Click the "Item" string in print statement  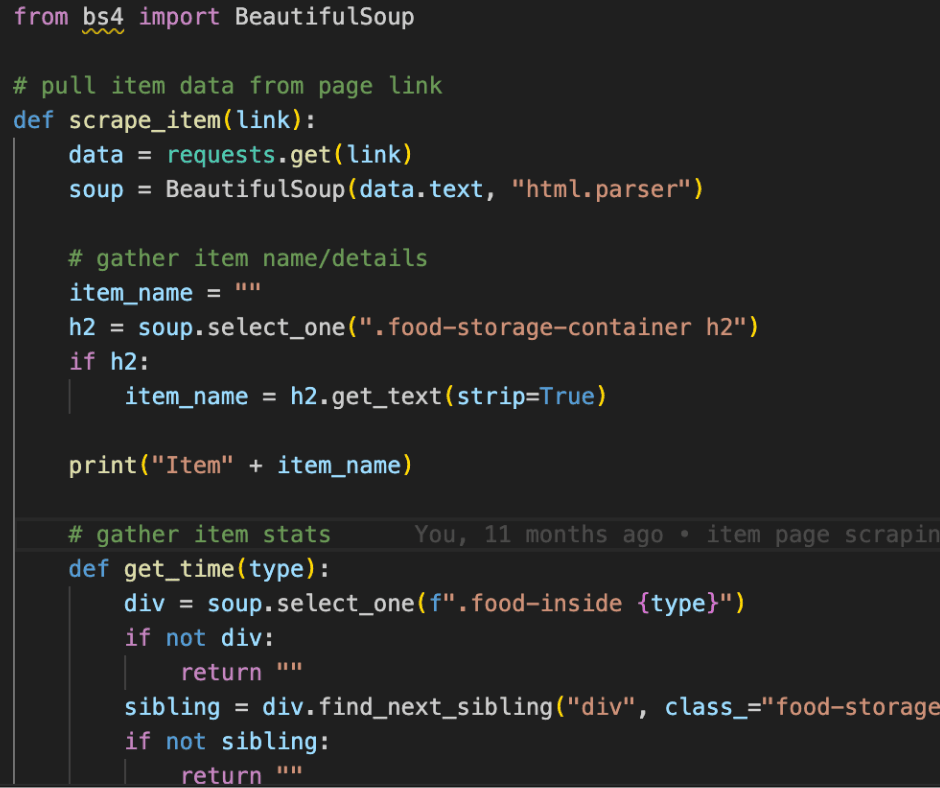(193, 466)
